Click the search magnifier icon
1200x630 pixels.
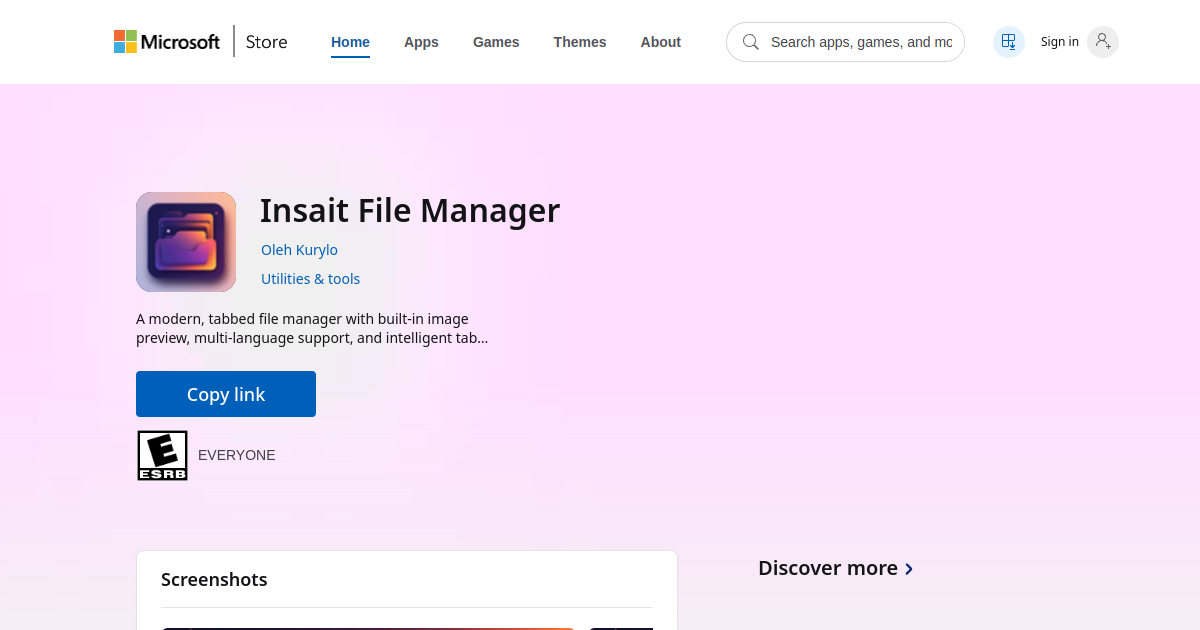pyautogui.click(x=751, y=42)
